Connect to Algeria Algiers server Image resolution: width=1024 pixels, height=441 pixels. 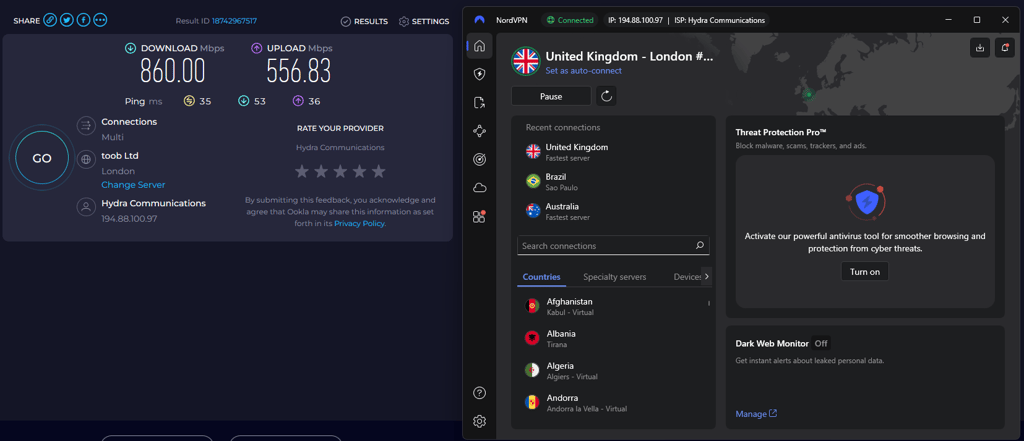click(x=614, y=370)
